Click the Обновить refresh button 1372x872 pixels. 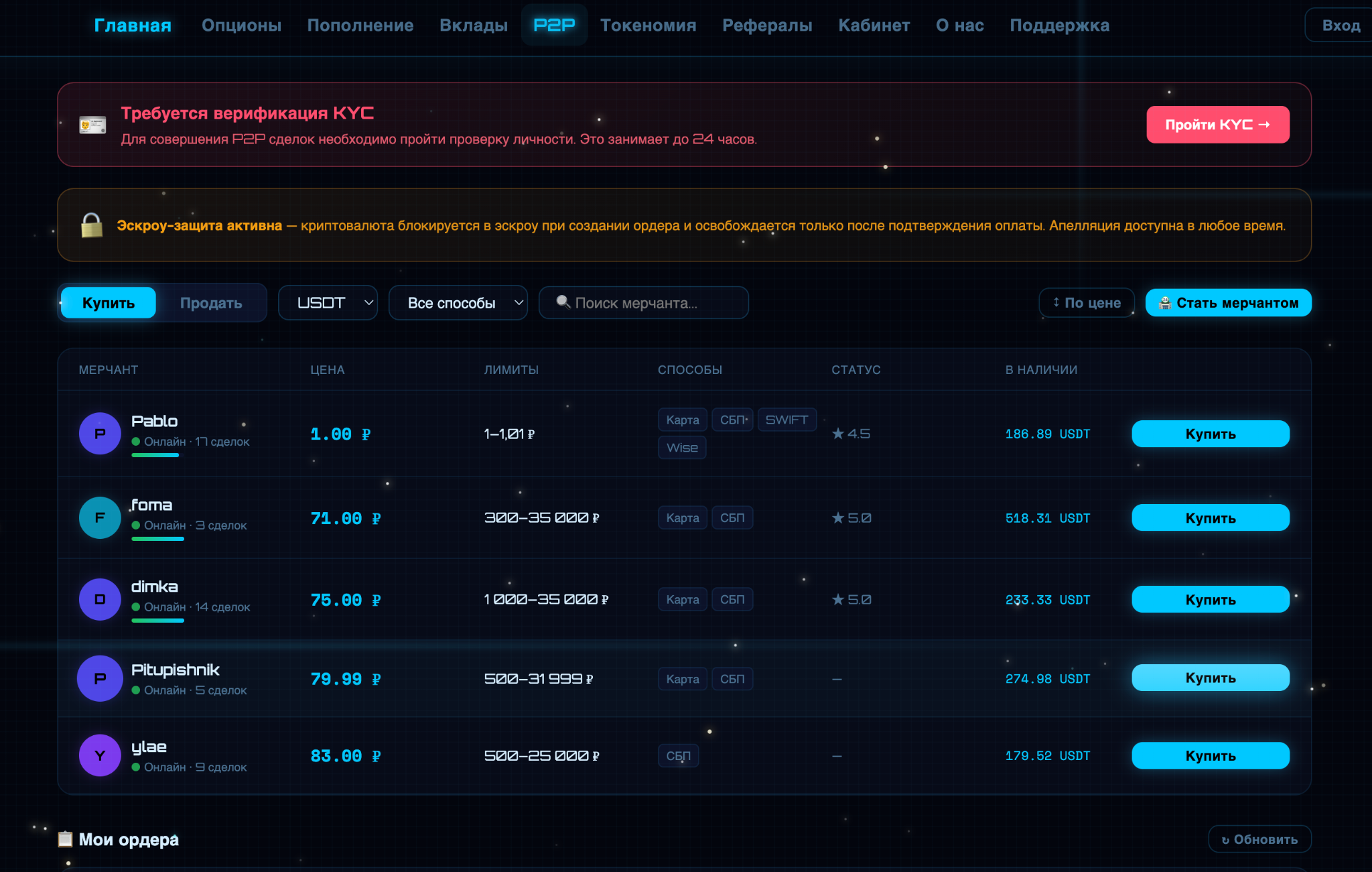[x=1259, y=839]
